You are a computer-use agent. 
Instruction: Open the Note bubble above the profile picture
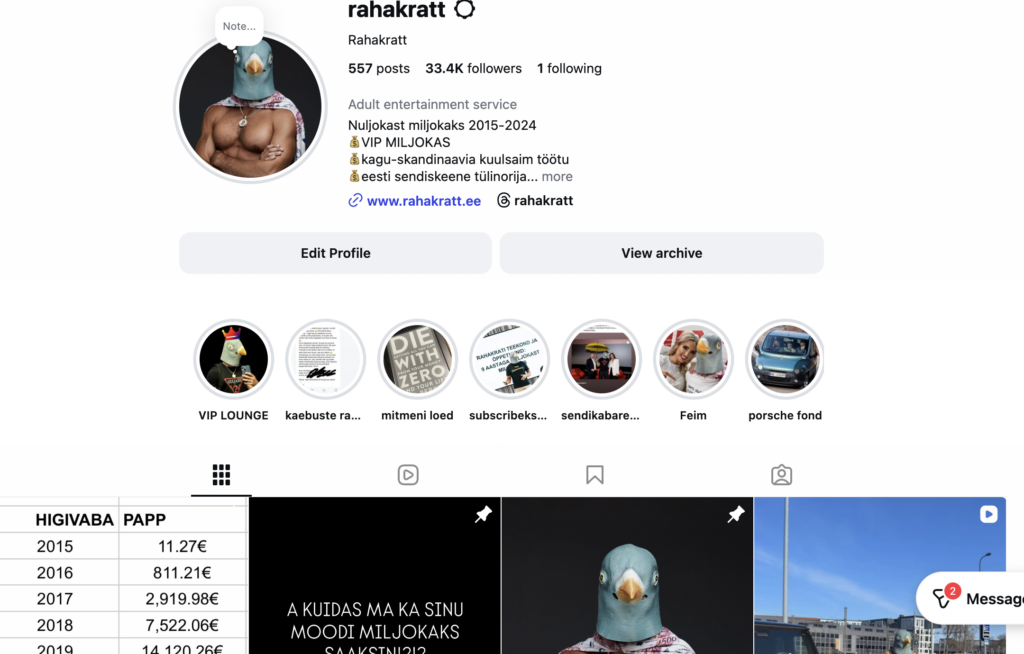tap(239, 26)
